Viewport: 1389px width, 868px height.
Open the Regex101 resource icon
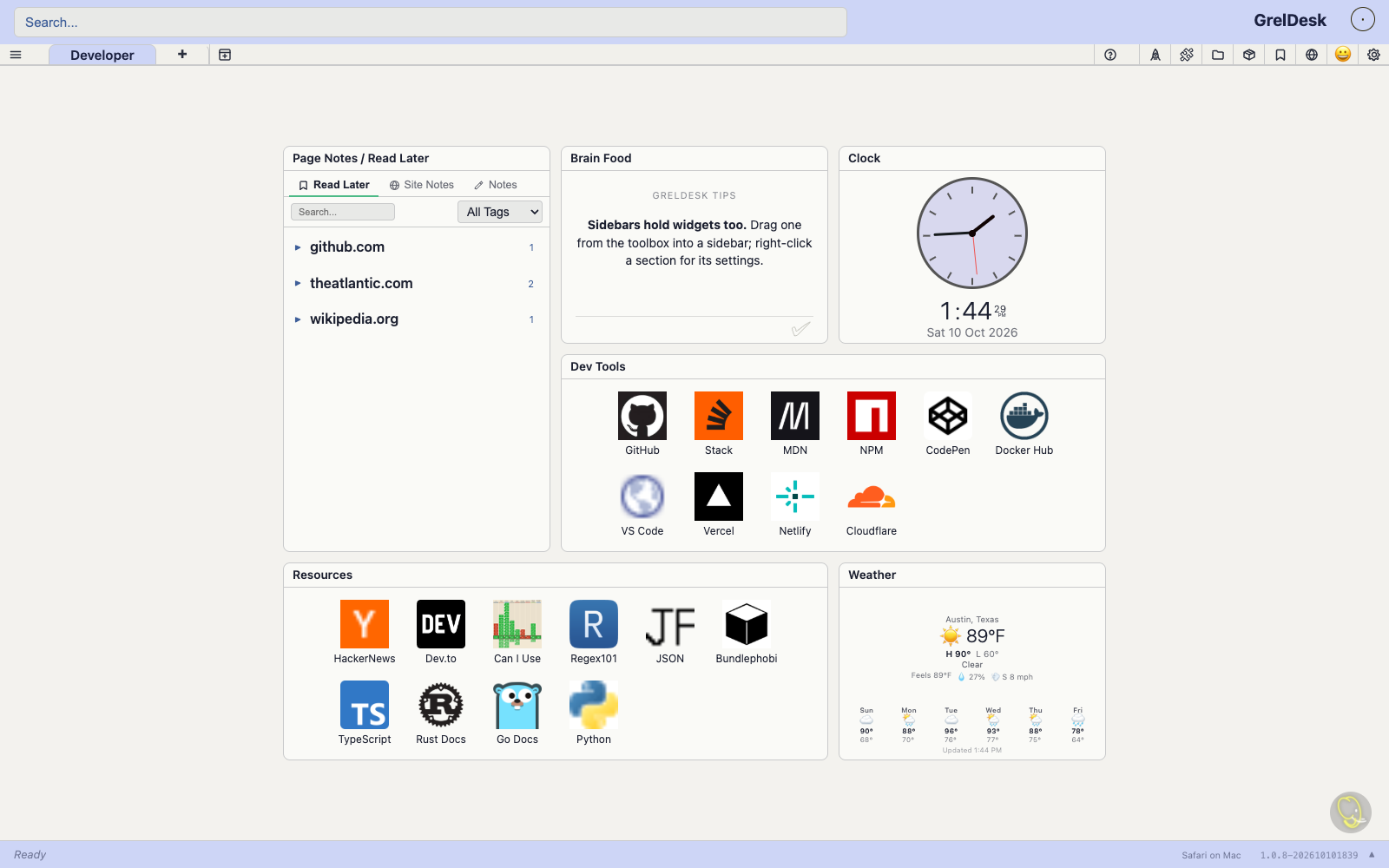[594, 624]
